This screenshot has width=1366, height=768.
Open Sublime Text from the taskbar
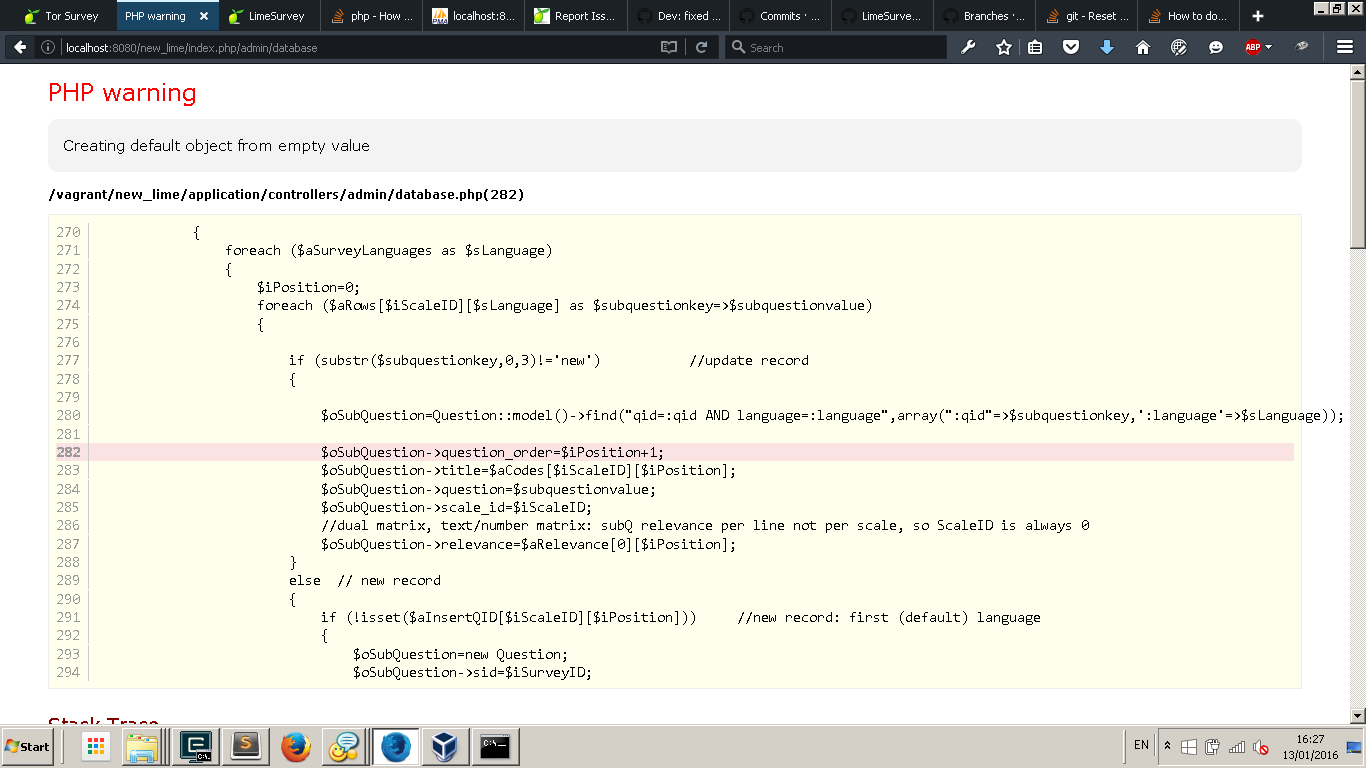click(x=245, y=746)
